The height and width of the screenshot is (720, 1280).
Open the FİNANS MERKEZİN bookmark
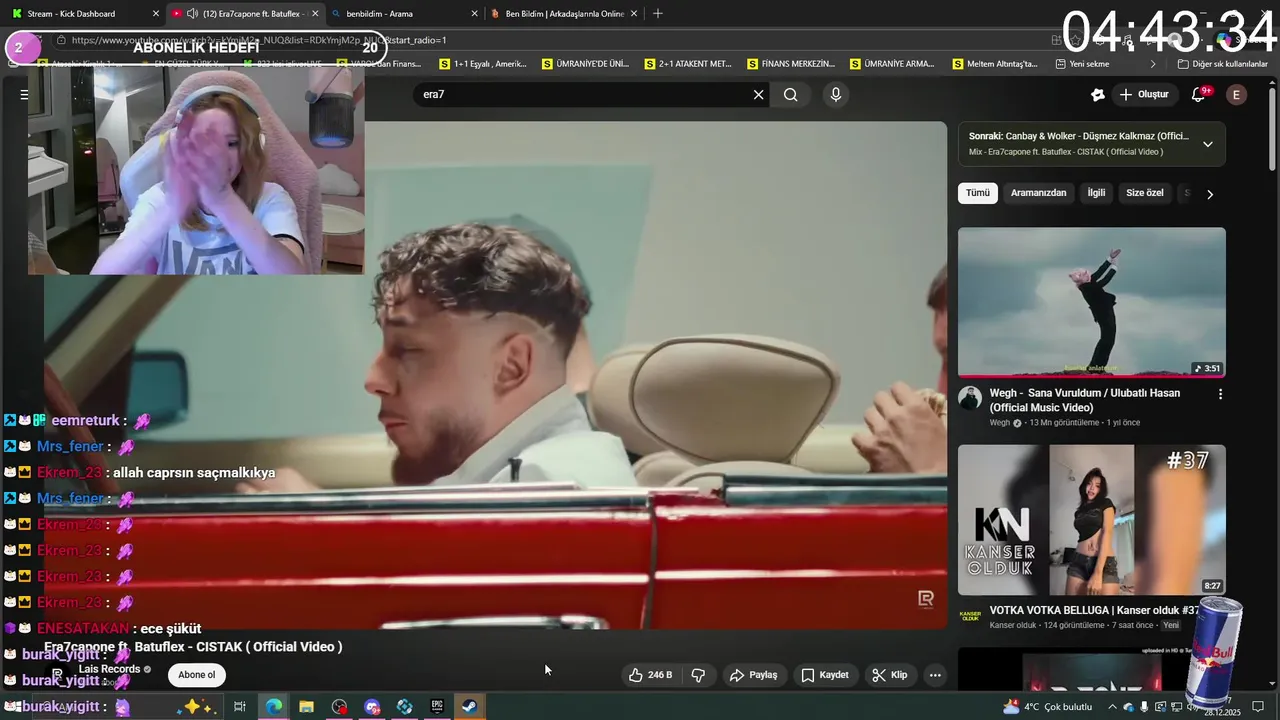point(790,64)
